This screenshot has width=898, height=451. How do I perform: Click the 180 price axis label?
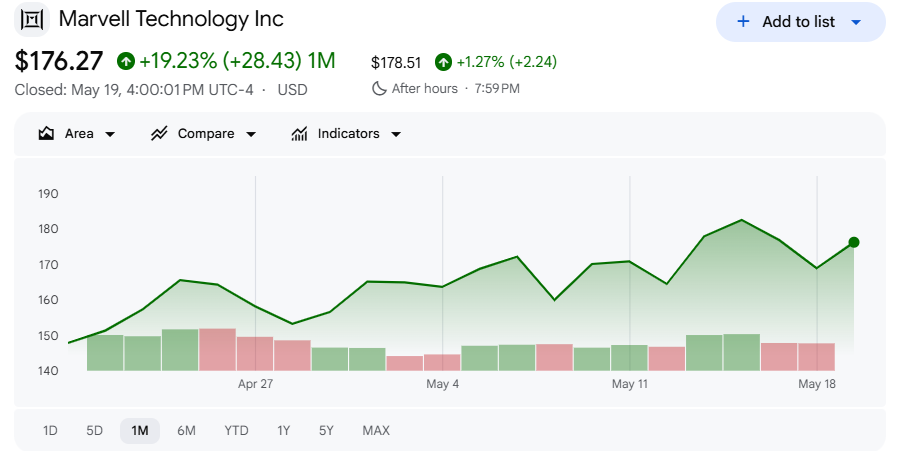48,229
